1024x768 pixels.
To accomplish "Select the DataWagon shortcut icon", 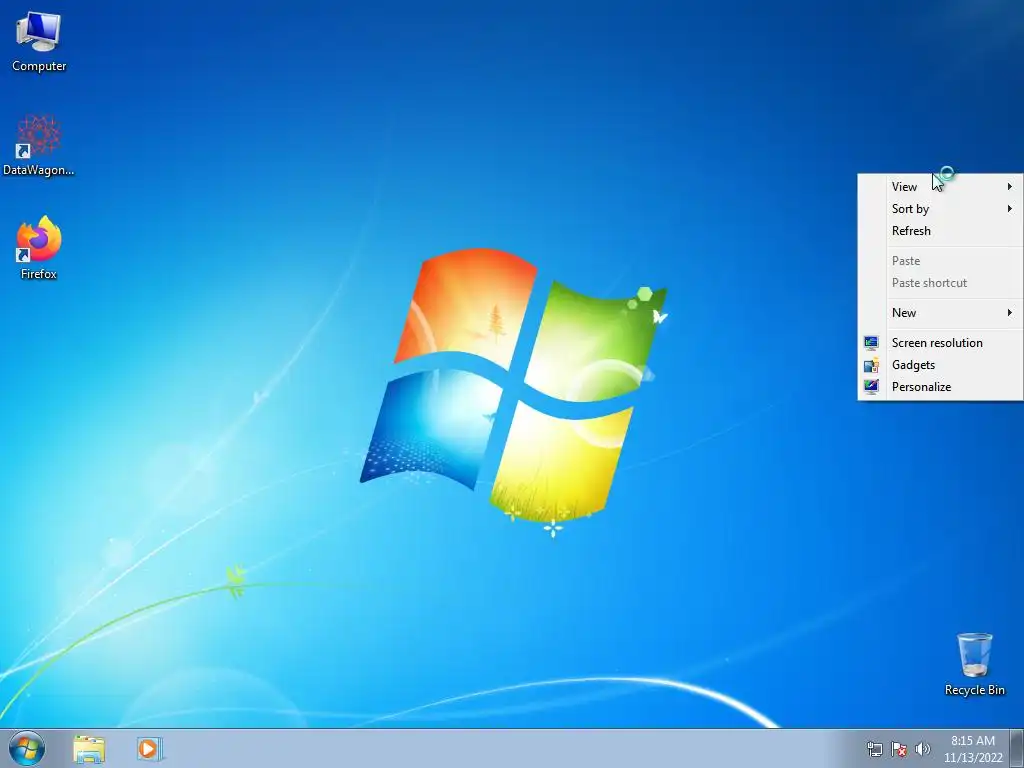I will point(39,146).
